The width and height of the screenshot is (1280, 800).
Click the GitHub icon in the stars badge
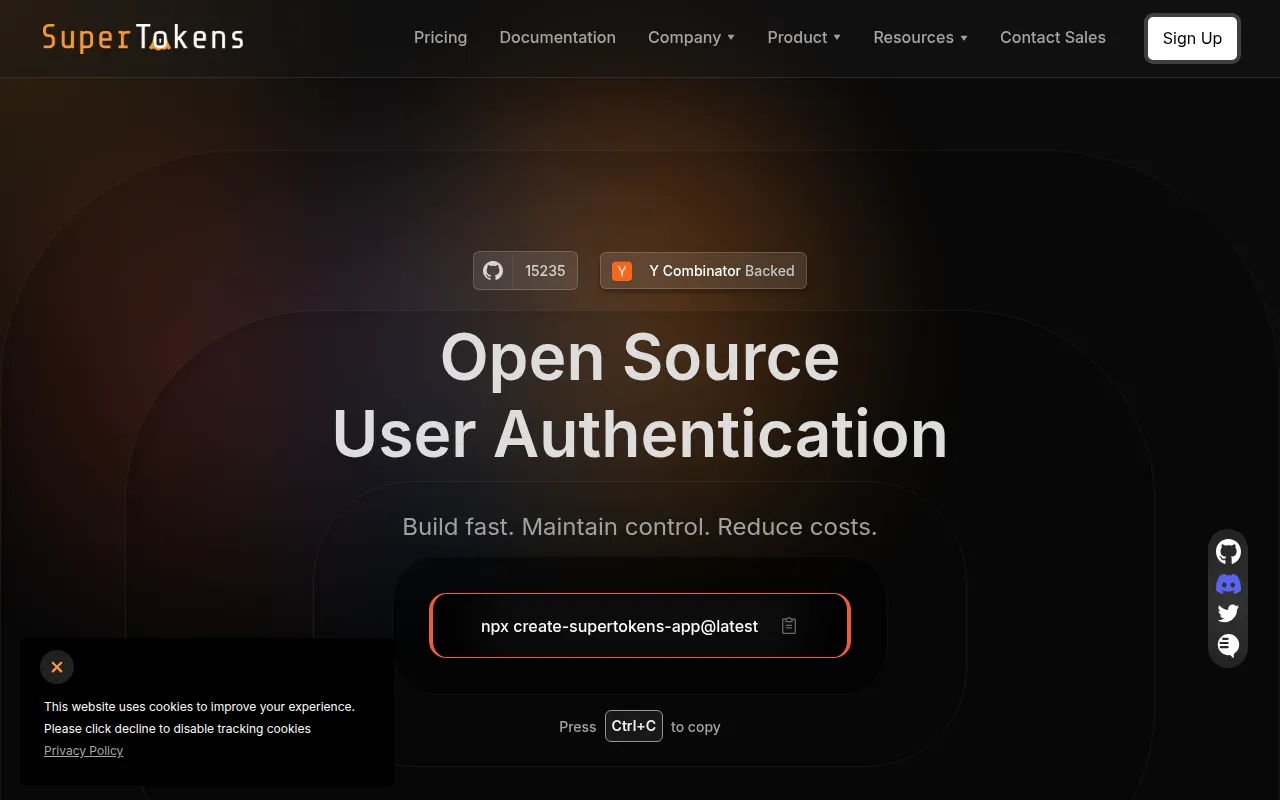(493, 271)
